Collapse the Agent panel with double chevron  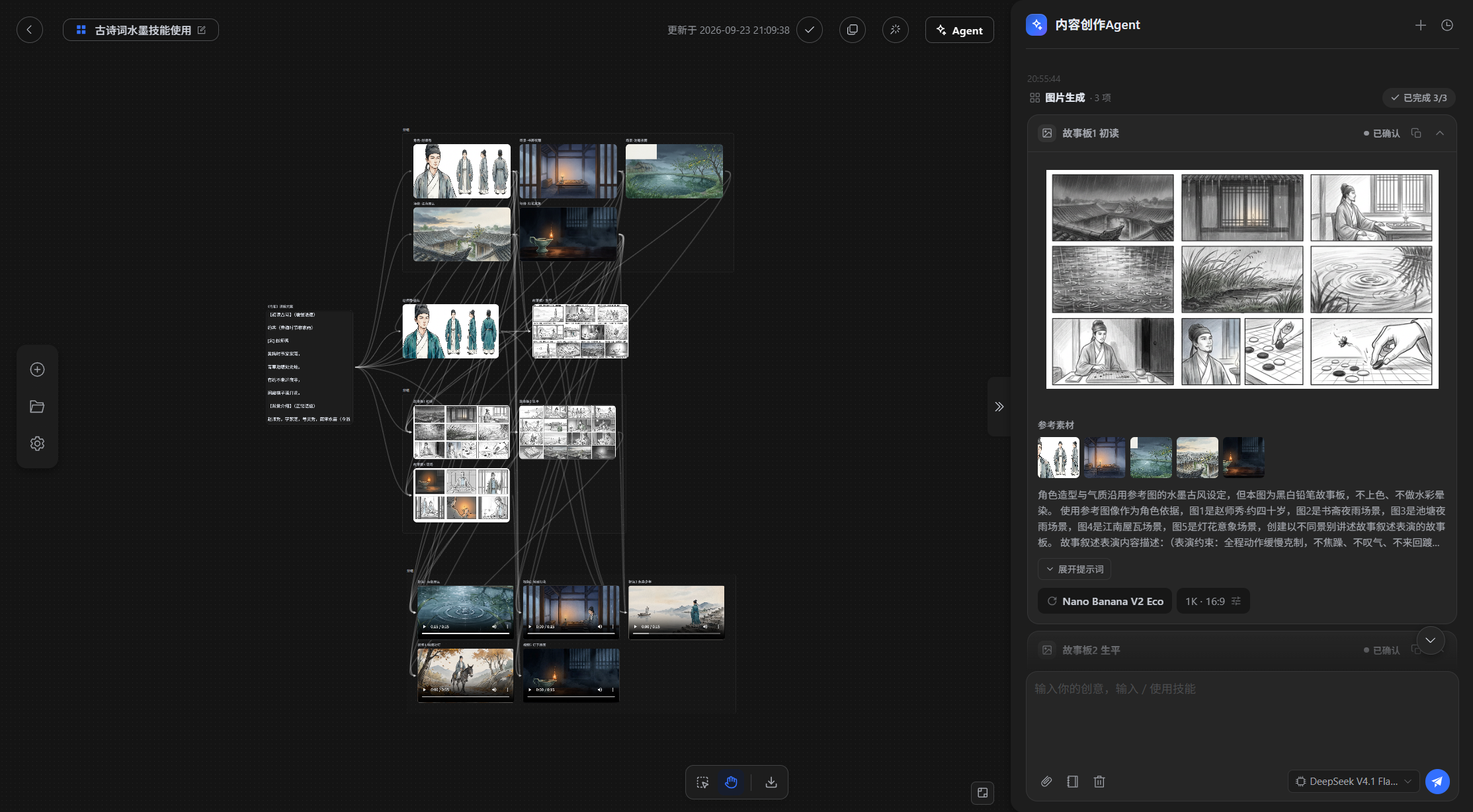[x=999, y=407]
